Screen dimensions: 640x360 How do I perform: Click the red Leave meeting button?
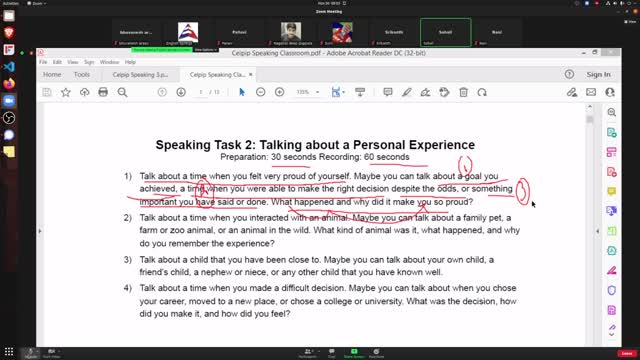coord(627,353)
